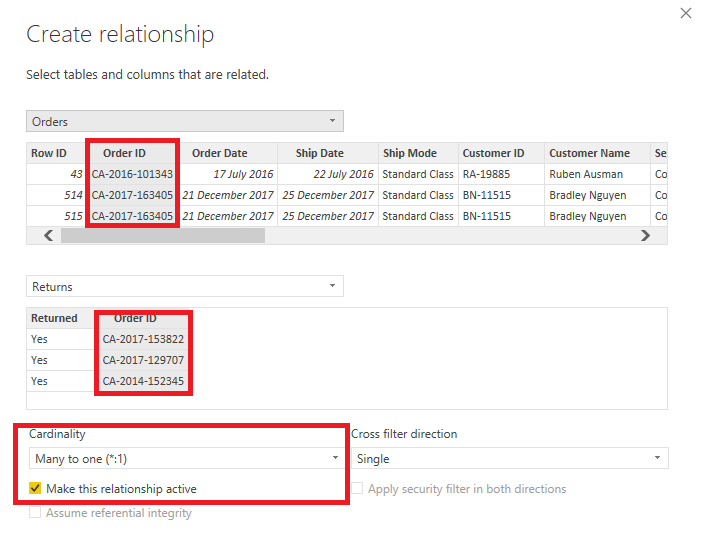701x534 pixels.
Task: Select the Returned column header
Action: [x=54, y=318]
